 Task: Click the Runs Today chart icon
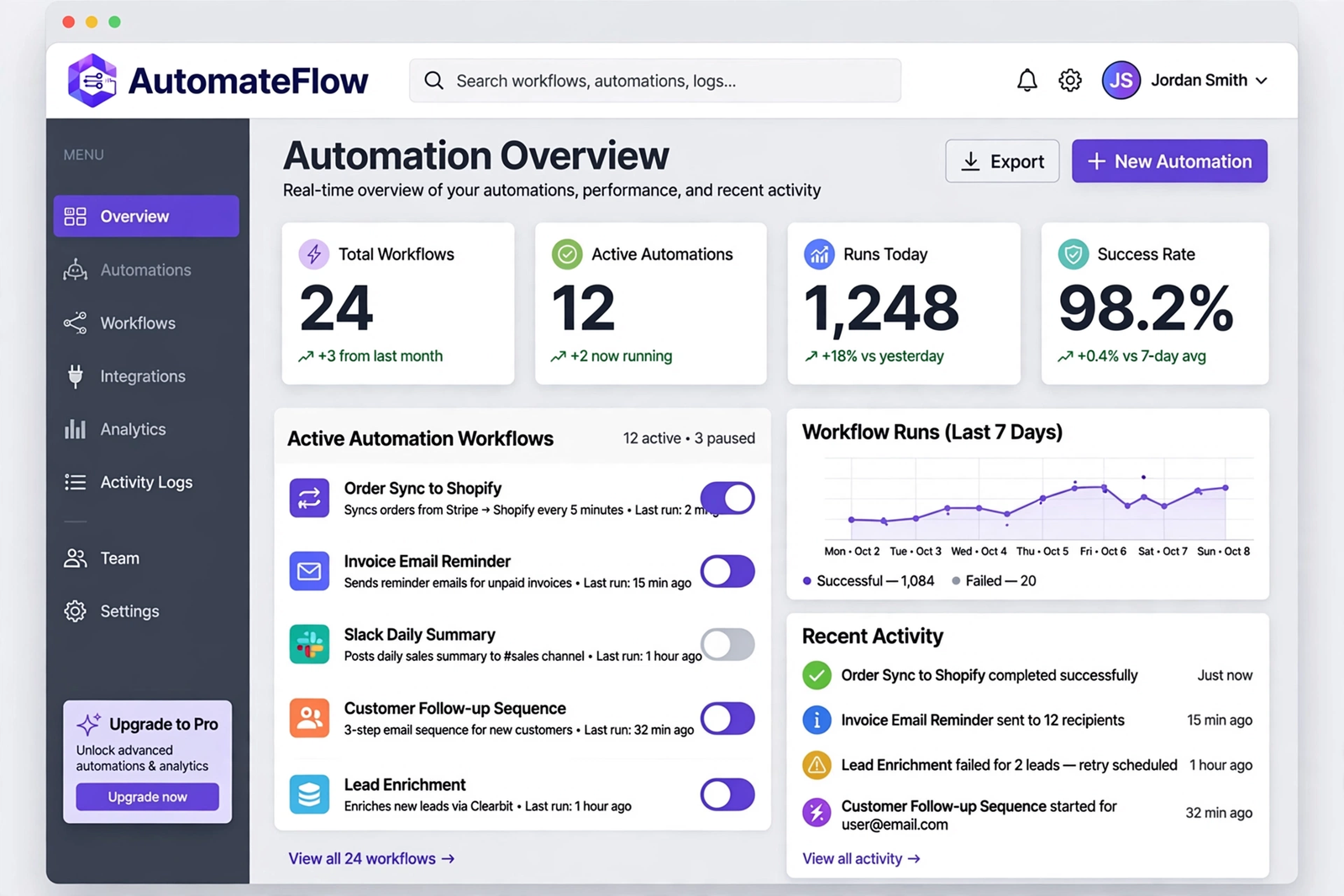[819, 254]
